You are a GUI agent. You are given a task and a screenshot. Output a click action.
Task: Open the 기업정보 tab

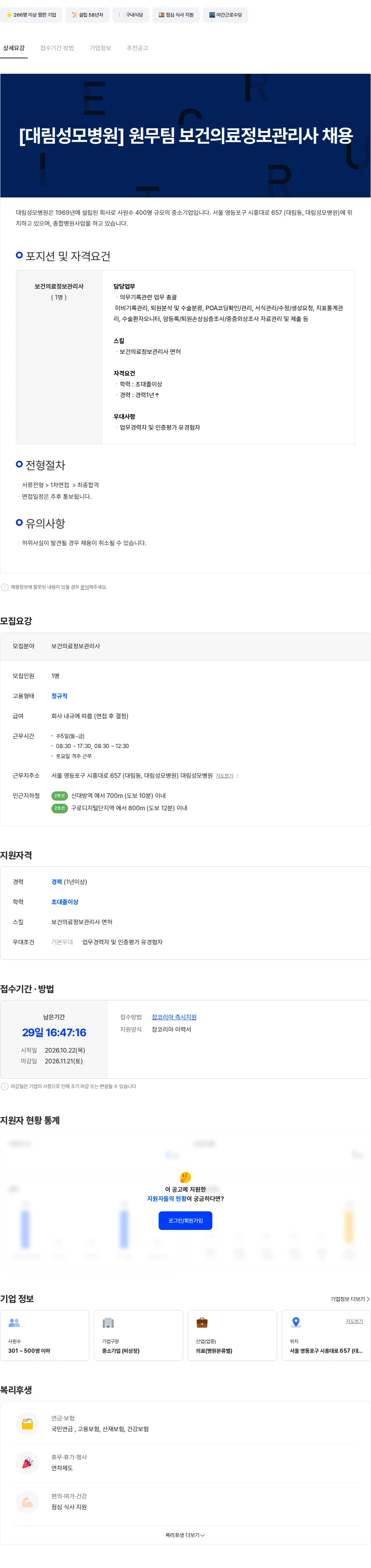(x=100, y=48)
